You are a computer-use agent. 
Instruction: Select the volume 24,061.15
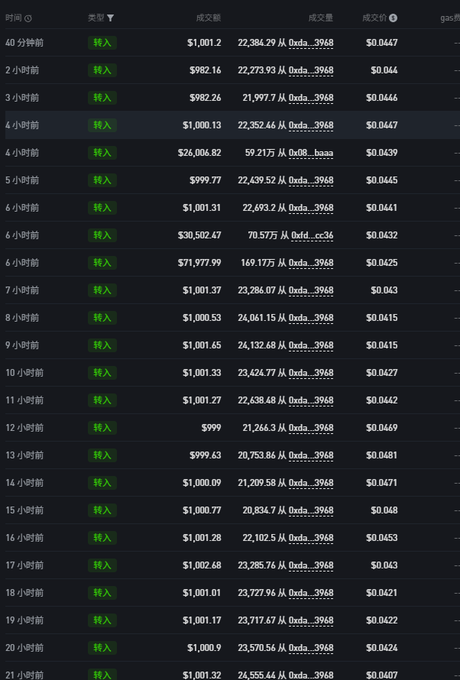coord(257,317)
